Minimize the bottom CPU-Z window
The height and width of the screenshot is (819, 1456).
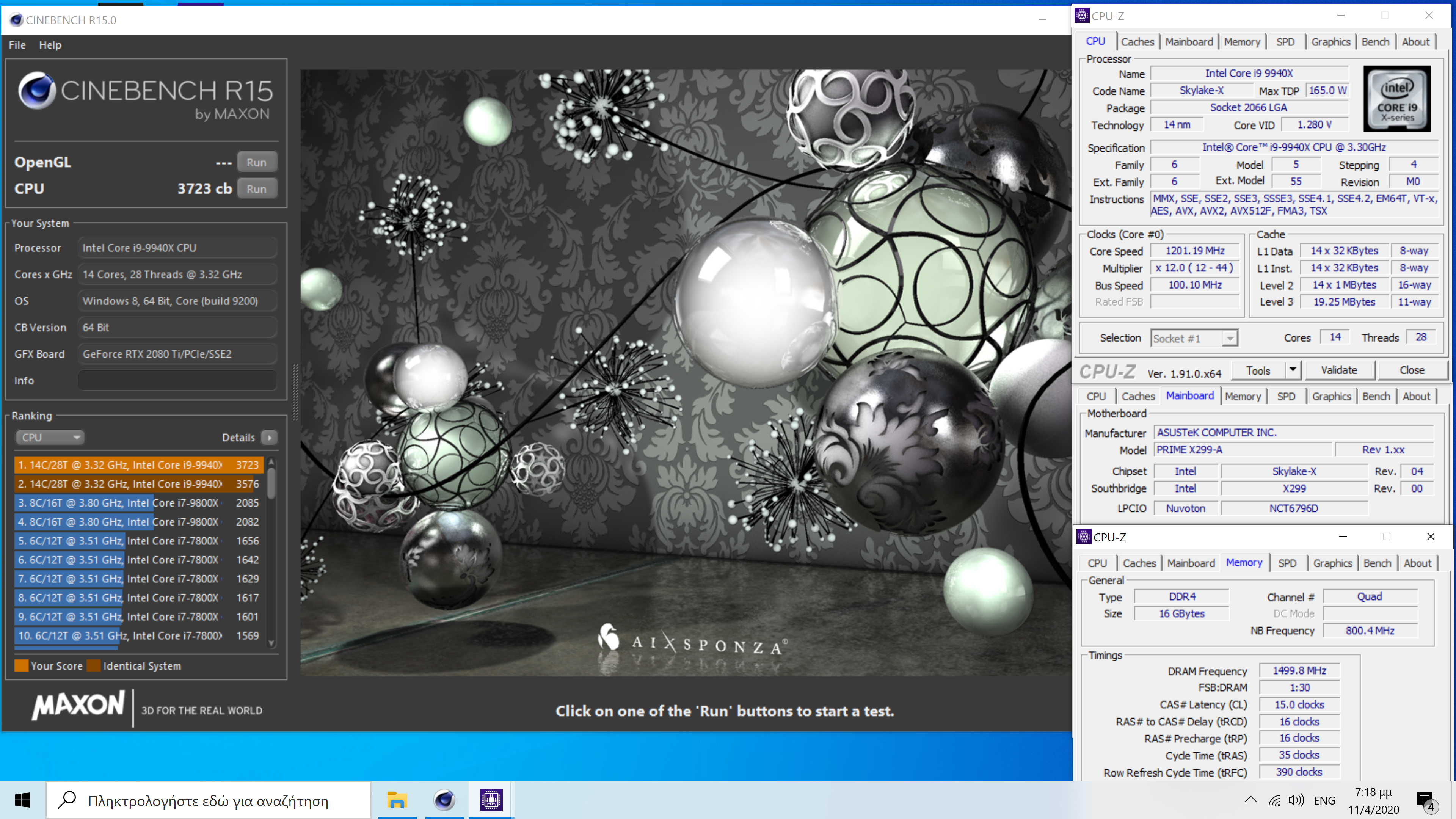pyautogui.click(x=1343, y=537)
